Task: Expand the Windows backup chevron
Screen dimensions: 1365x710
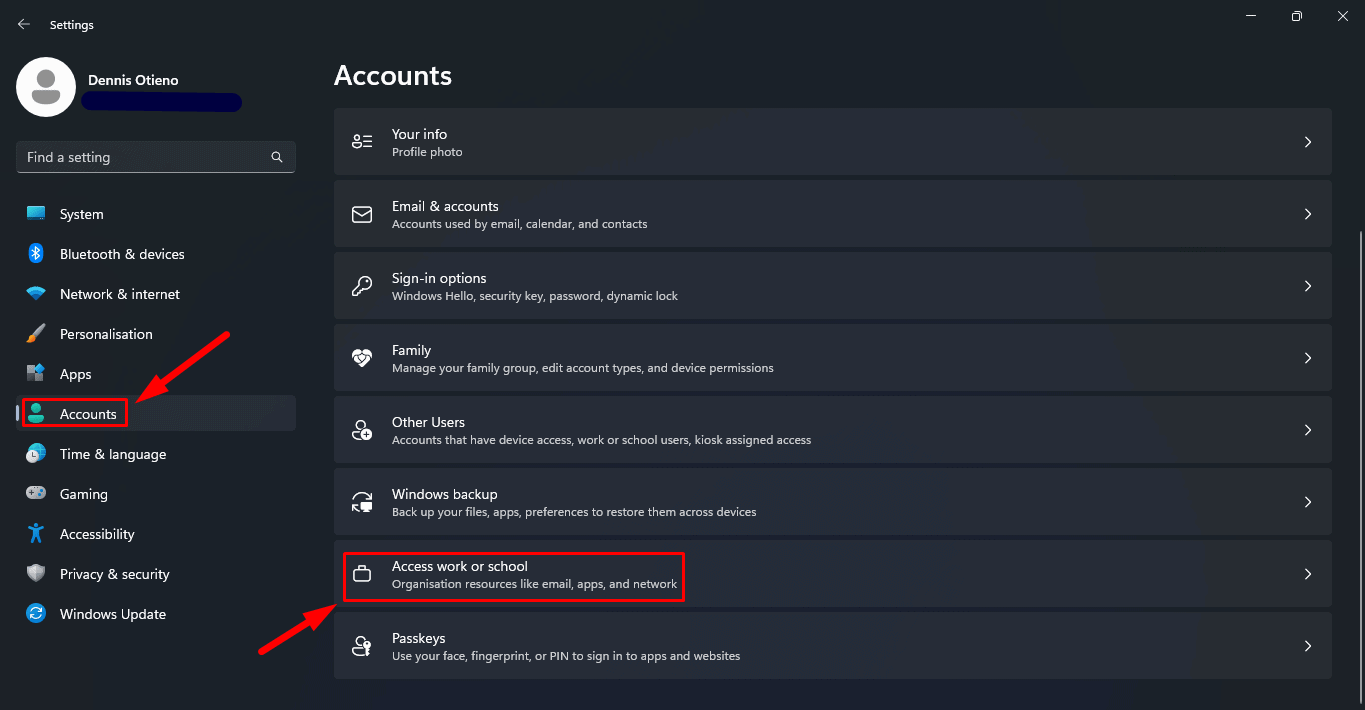Action: click(x=1307, y=502)
